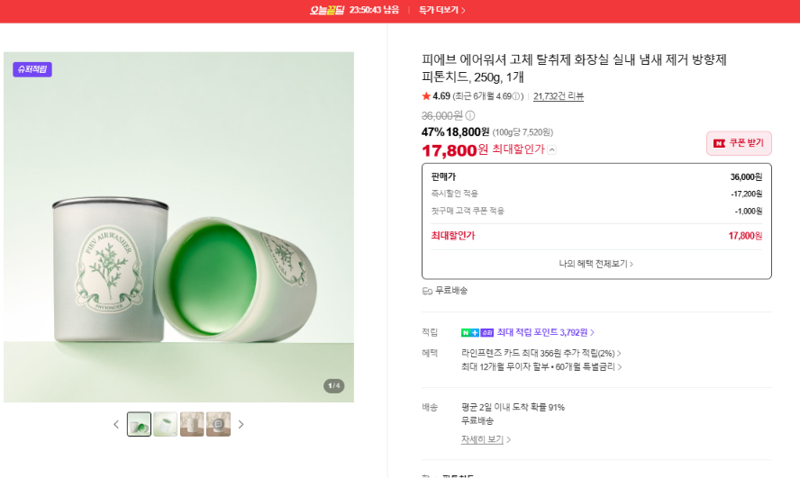This screenshot has width=800, height=478.
Task: Go to the next product thumbnail with the right arrow
Action: (x=241, y=424)
